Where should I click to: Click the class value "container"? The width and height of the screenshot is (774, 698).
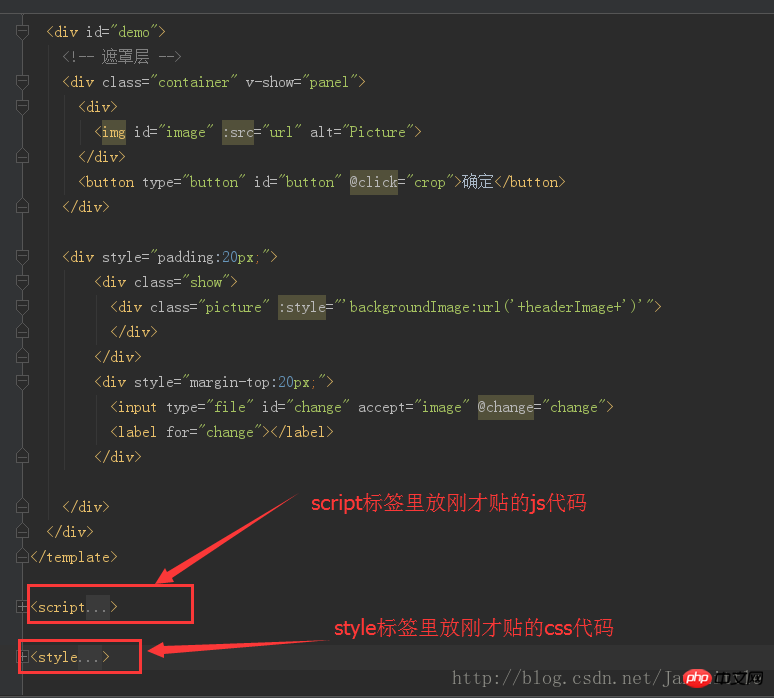point(194,82)
